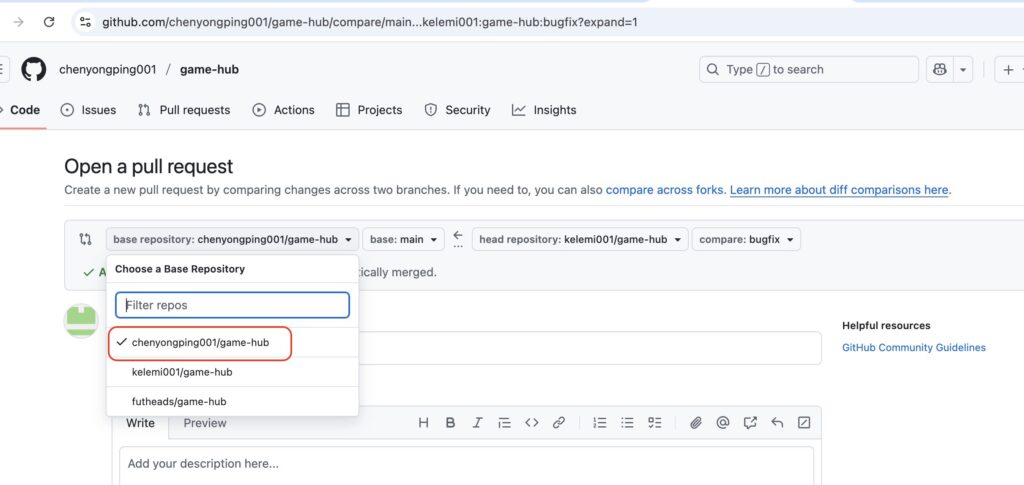Apply bold formatting in the editor
This screenshot has height=485, width=1024.
pos(450,423)
